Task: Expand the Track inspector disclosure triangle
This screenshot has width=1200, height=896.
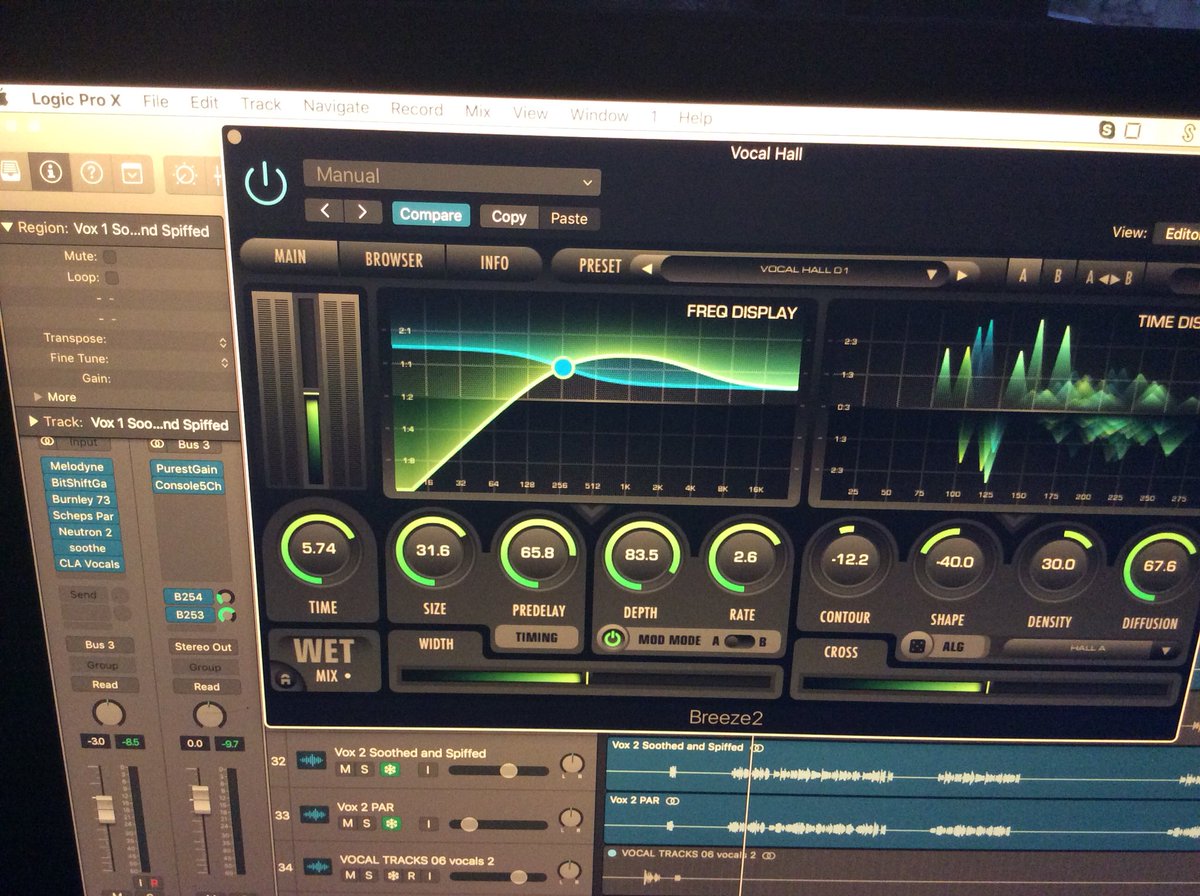Action: click(33, 422)
